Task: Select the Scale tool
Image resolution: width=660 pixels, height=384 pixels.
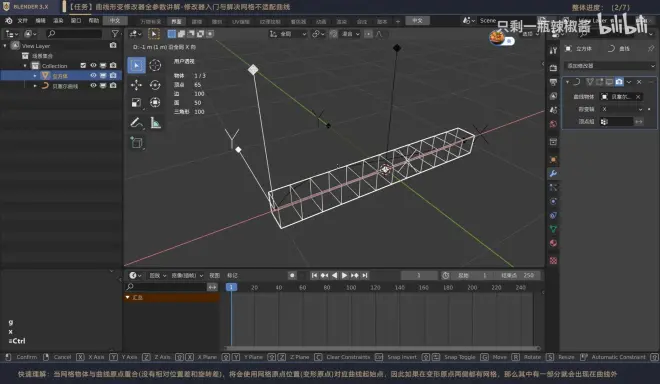Action: click(136, 102)
